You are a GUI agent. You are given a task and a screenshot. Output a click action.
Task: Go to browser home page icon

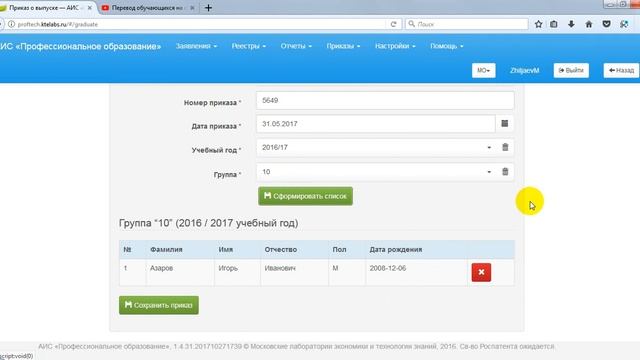click(589, 24)
